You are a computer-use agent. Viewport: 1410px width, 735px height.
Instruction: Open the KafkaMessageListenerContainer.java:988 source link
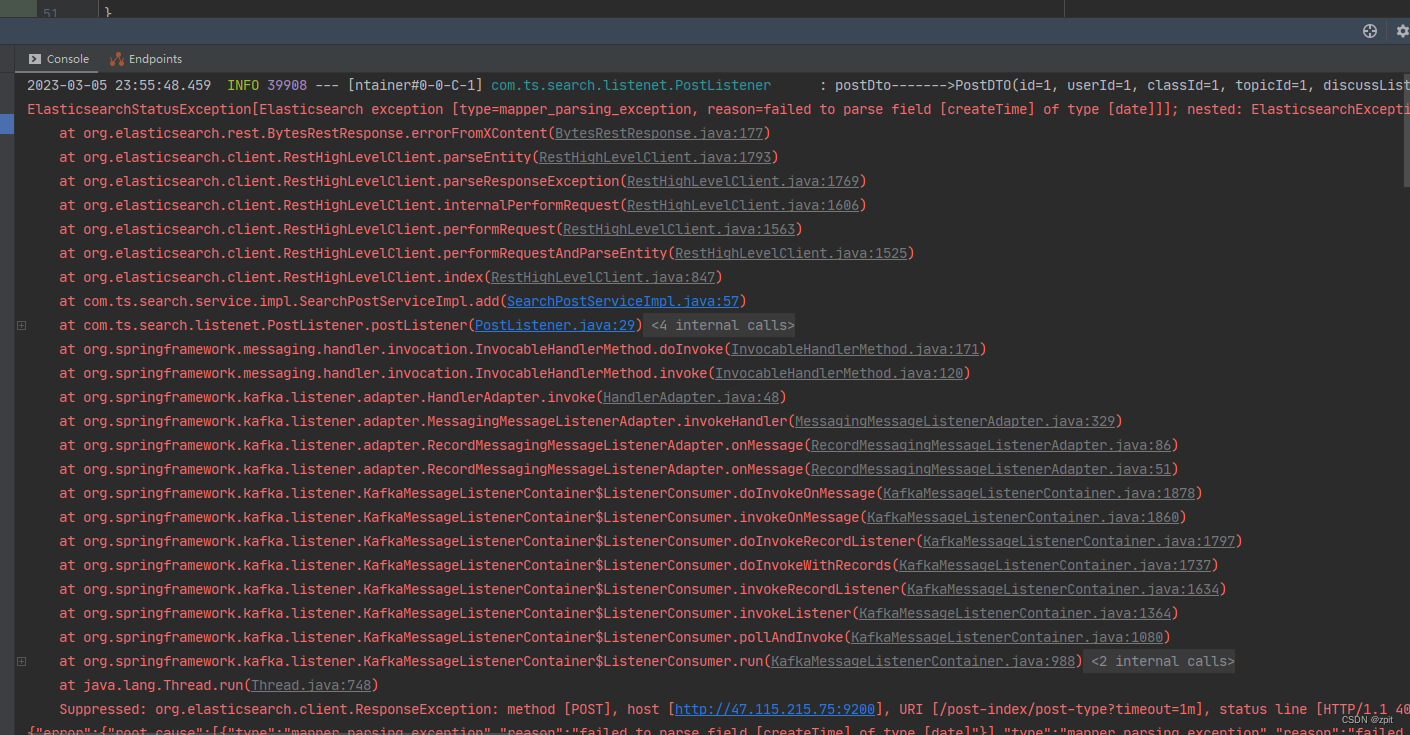point(922,660)
